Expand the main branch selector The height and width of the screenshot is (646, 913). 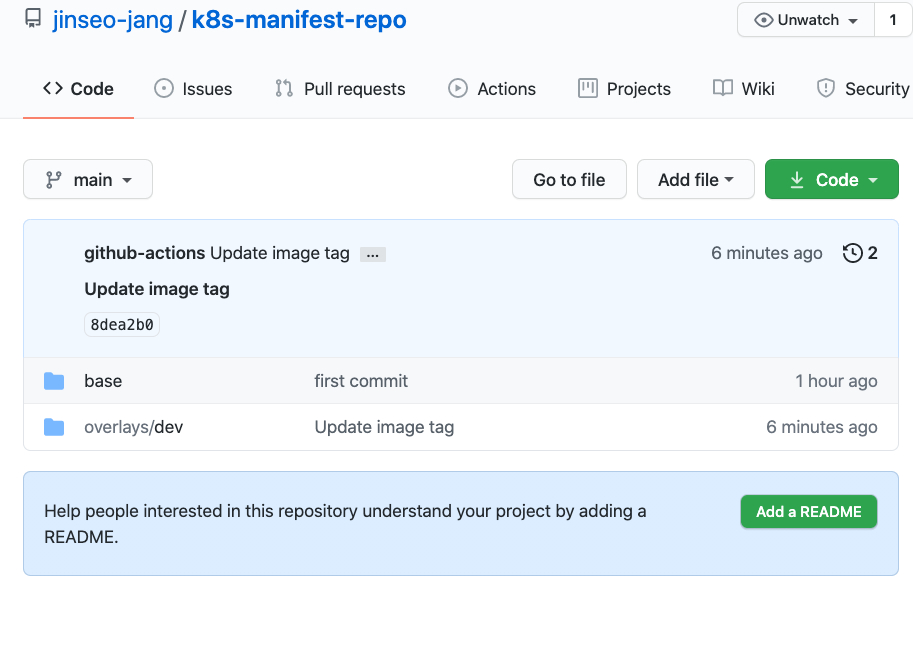(x=88, y=179)
